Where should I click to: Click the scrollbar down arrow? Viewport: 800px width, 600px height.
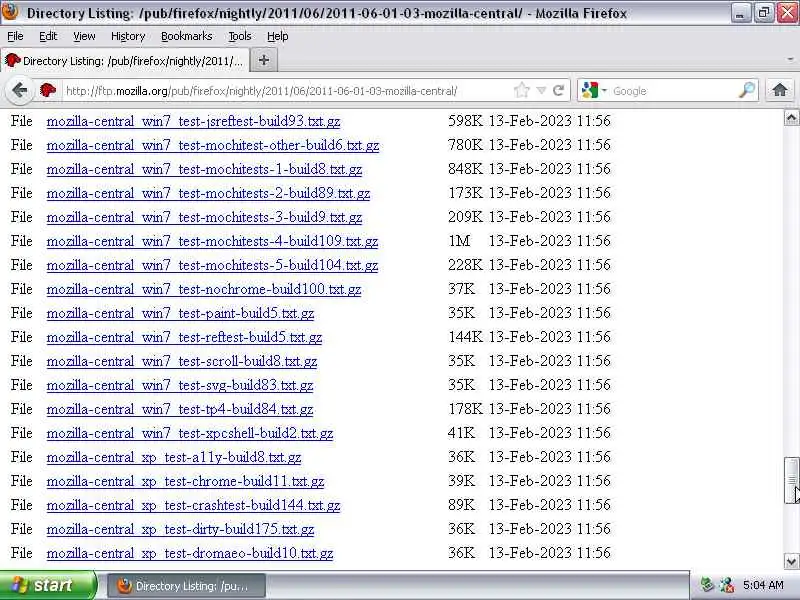pyautogui.click(x=791, y=561)
